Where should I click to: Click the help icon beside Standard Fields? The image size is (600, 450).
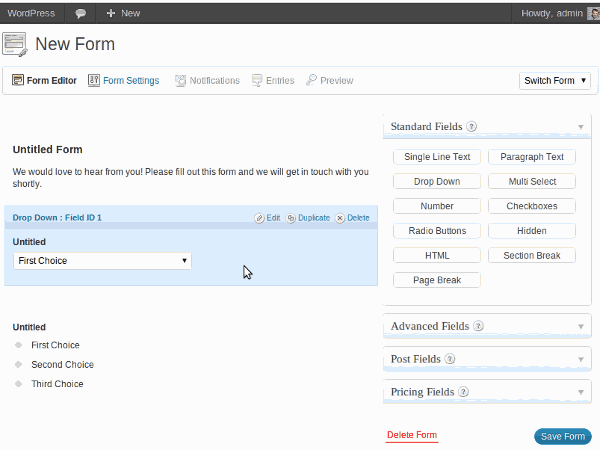471,127
